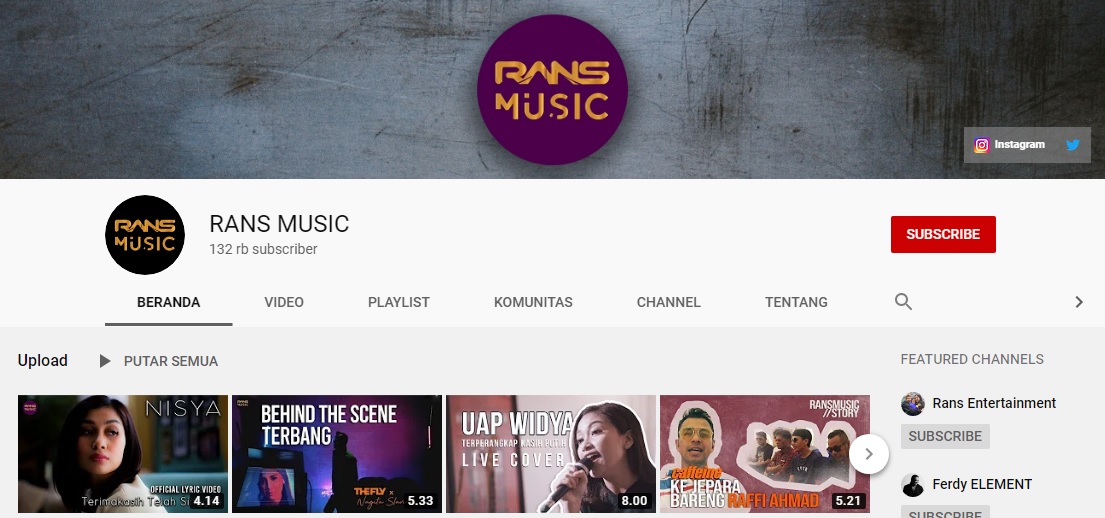Select the BERANDA tab
This screenshot has width=1105, height=518.
coord(168,302)
